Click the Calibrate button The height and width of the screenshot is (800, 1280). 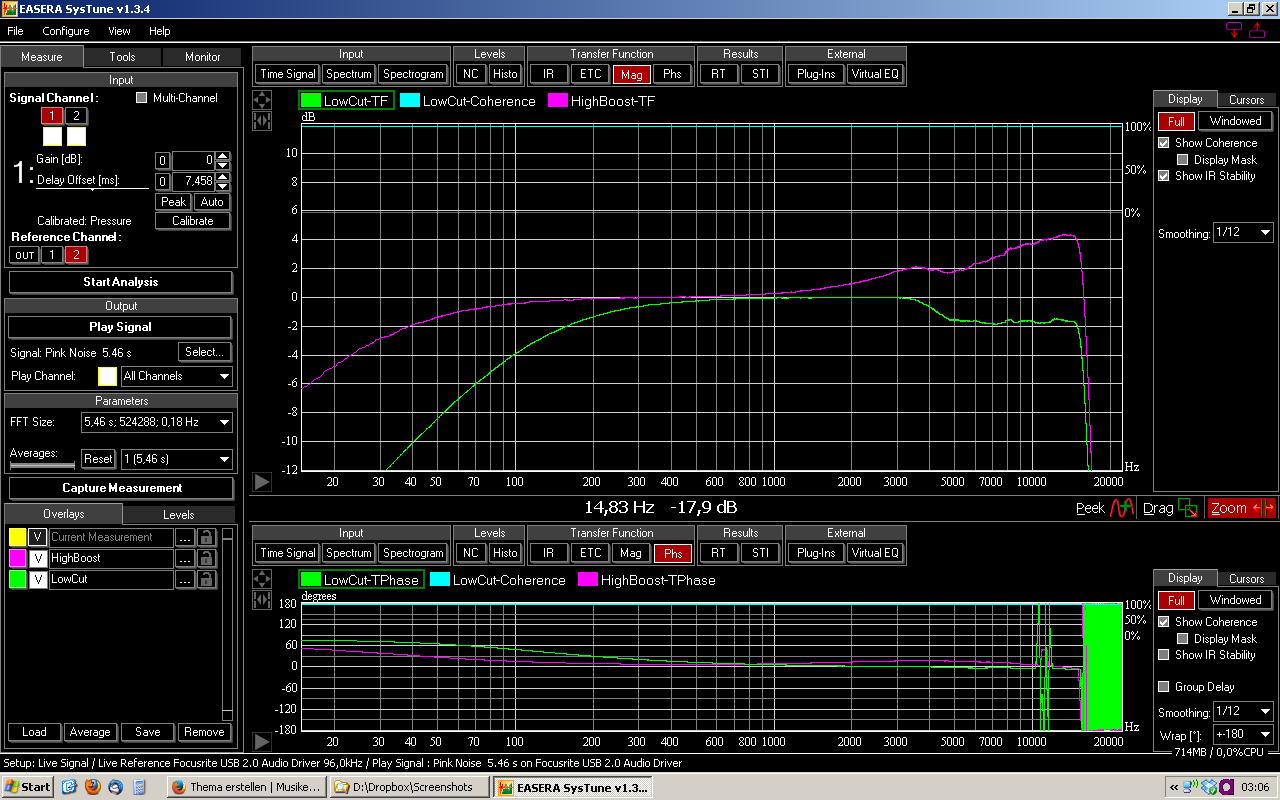(x=192, y=221)
